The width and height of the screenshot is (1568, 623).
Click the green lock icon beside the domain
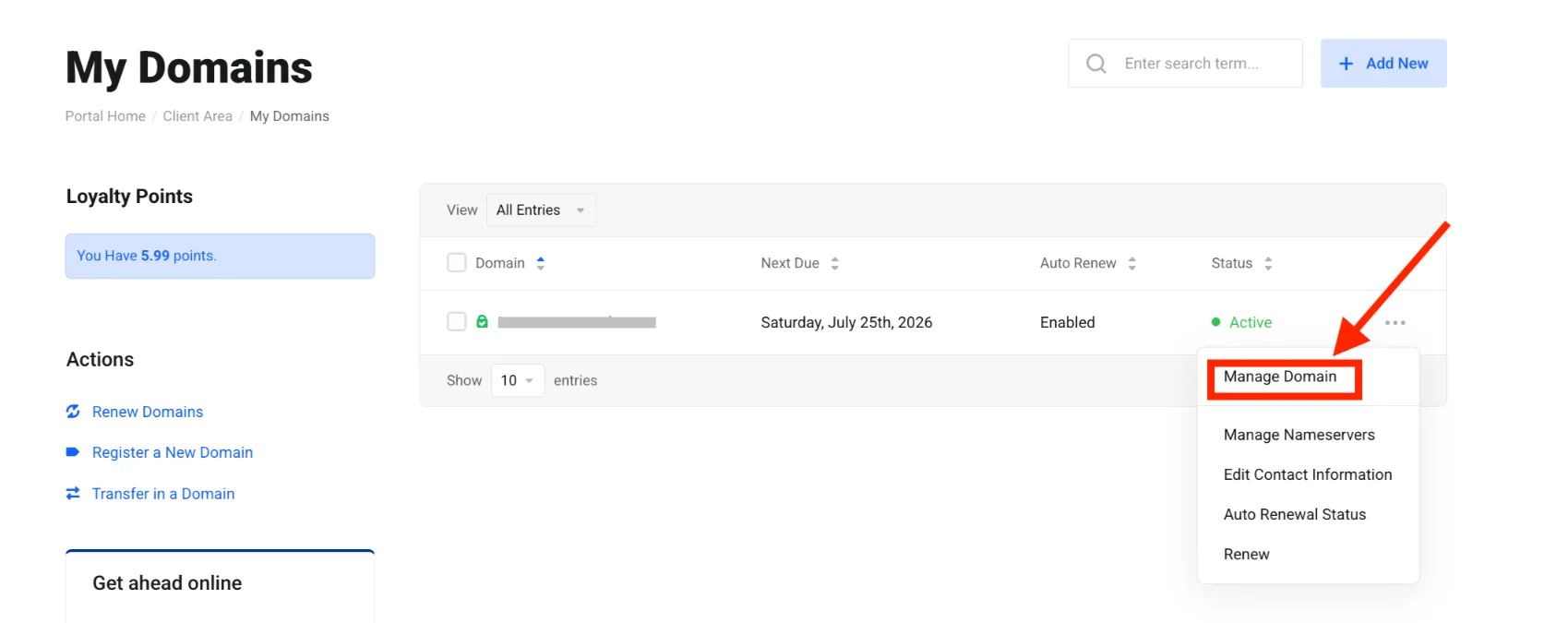click(482, 321)
